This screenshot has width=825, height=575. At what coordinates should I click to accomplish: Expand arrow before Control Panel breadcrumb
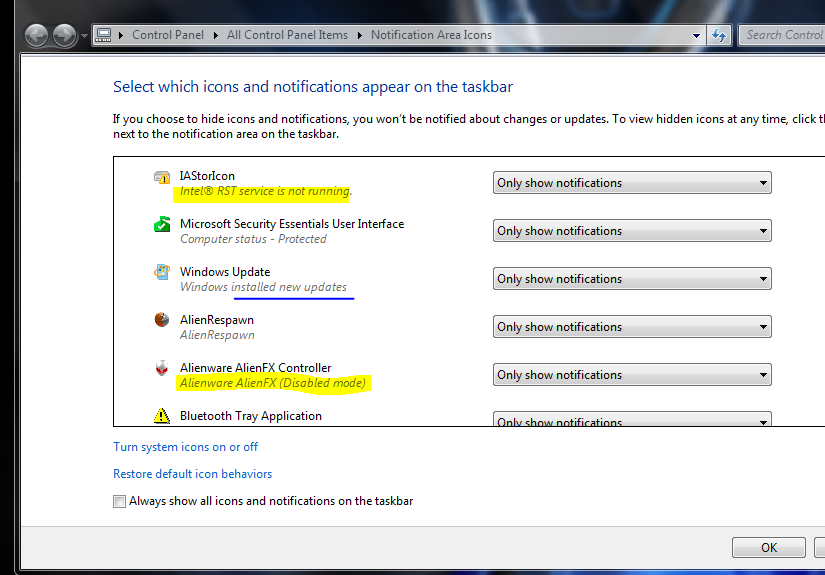[x=121, y=35]
